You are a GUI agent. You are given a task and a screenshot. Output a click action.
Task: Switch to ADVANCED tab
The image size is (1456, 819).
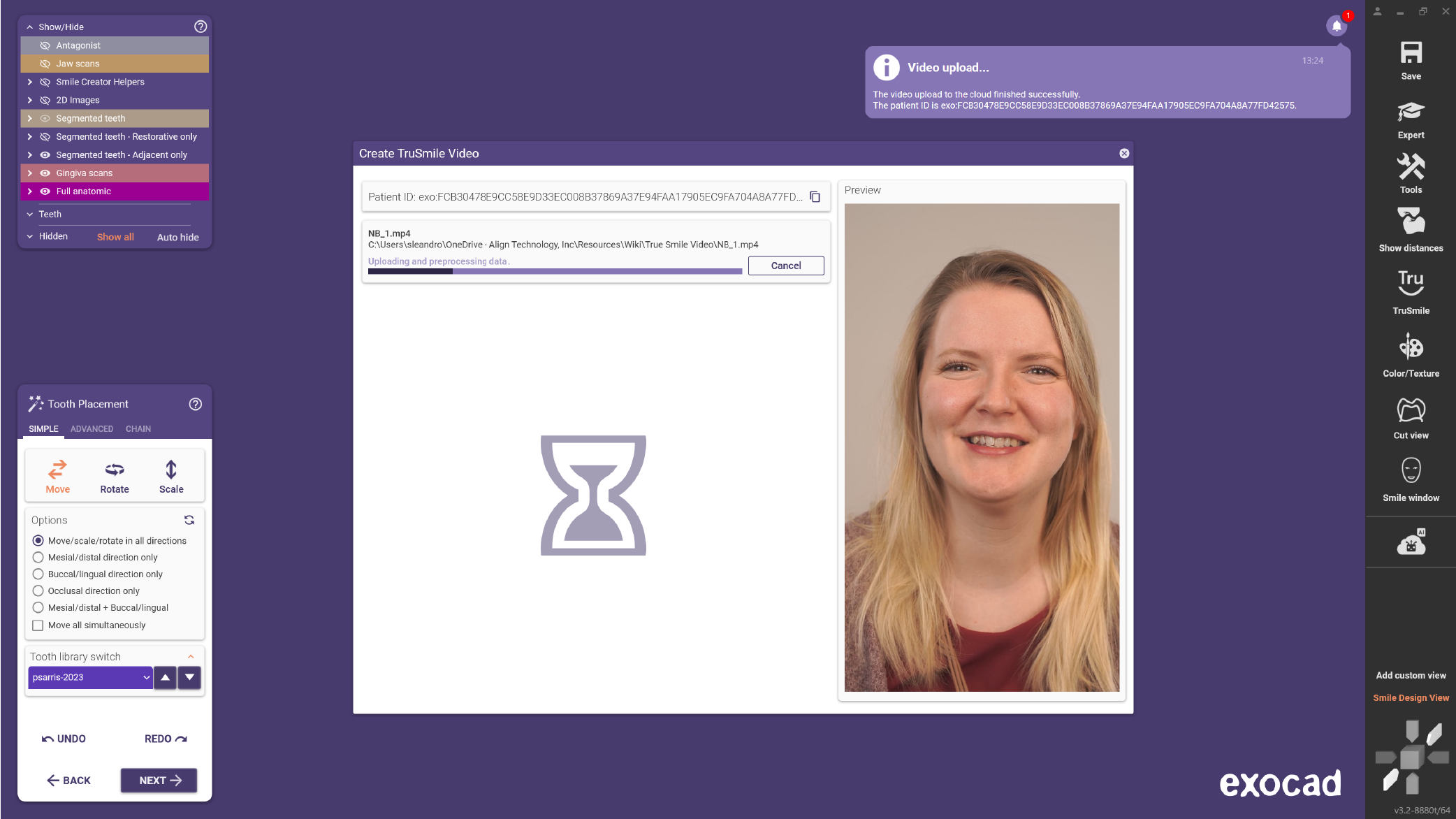tap(92, 429)
